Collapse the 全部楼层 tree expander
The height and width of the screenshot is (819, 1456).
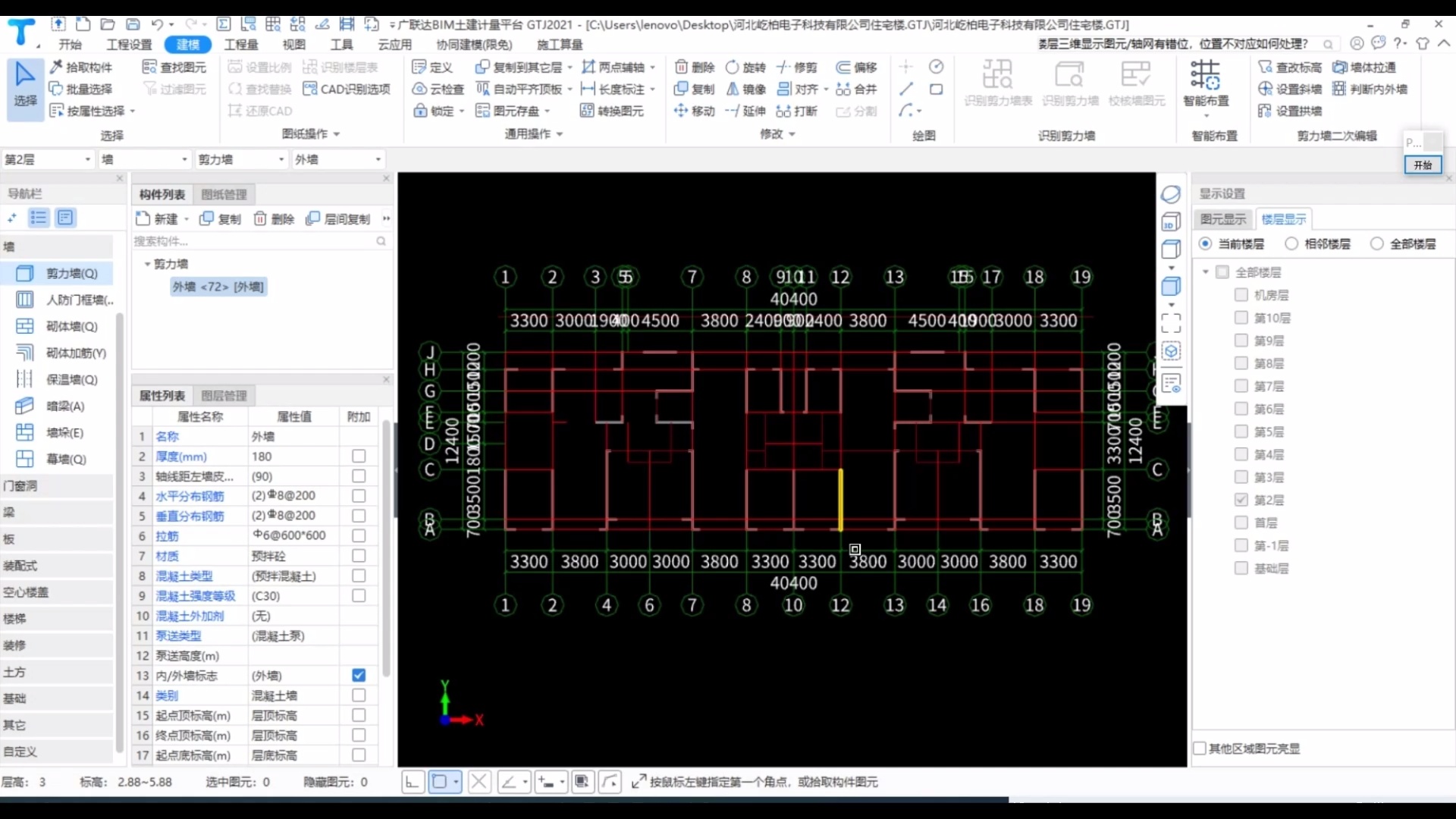[1206, 271]
